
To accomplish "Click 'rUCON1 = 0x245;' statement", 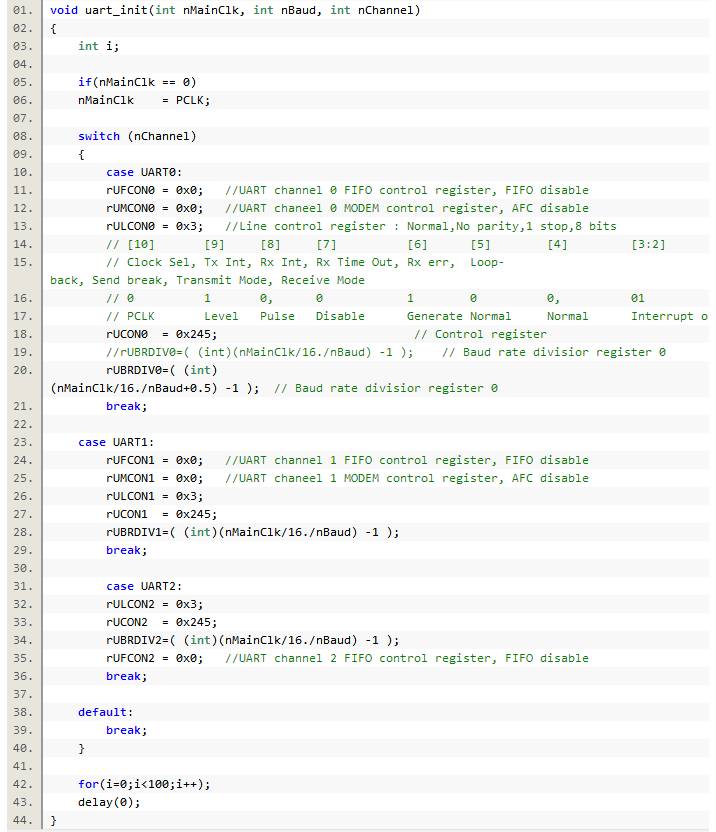I will pyautogui.click(x=161, y=515).
